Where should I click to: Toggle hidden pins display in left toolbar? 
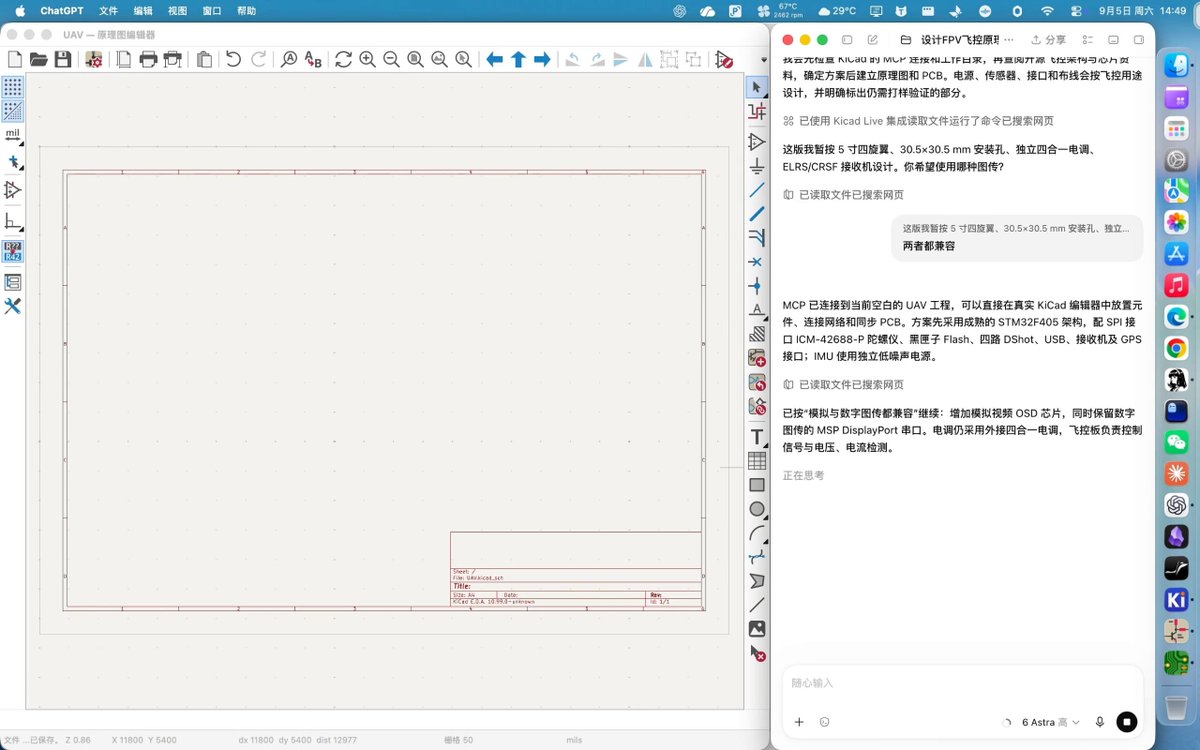tap(13, 190)
